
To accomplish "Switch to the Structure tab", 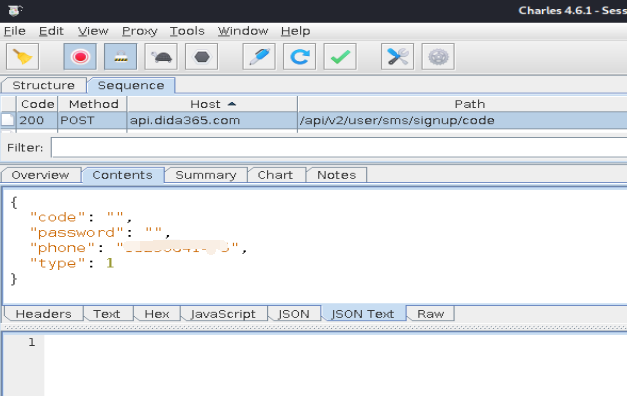I will (x=44, y=86).
